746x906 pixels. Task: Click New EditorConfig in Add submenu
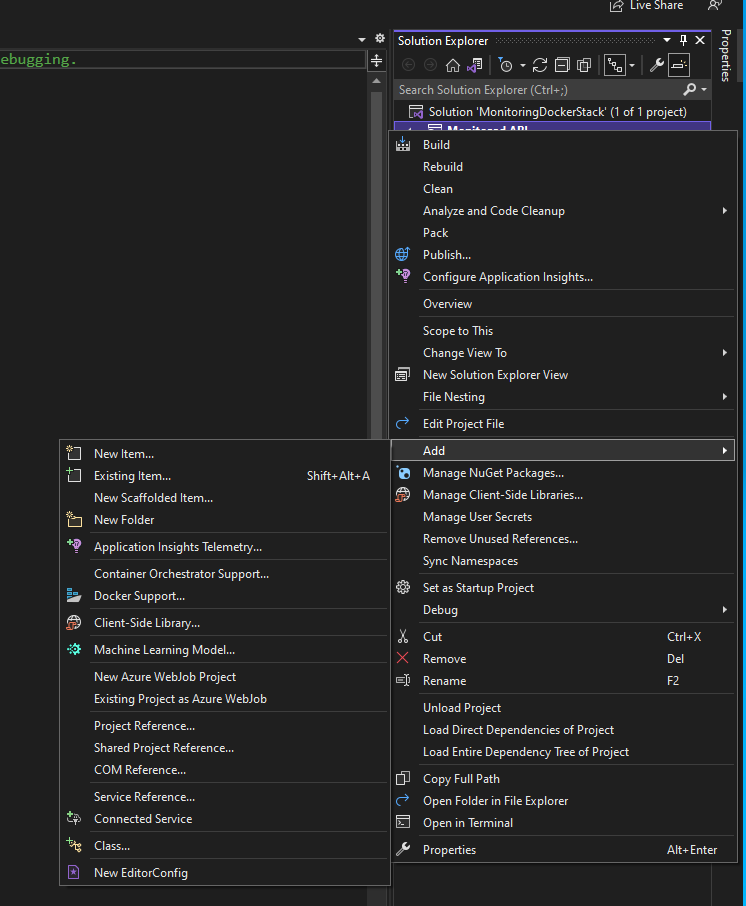225,872
